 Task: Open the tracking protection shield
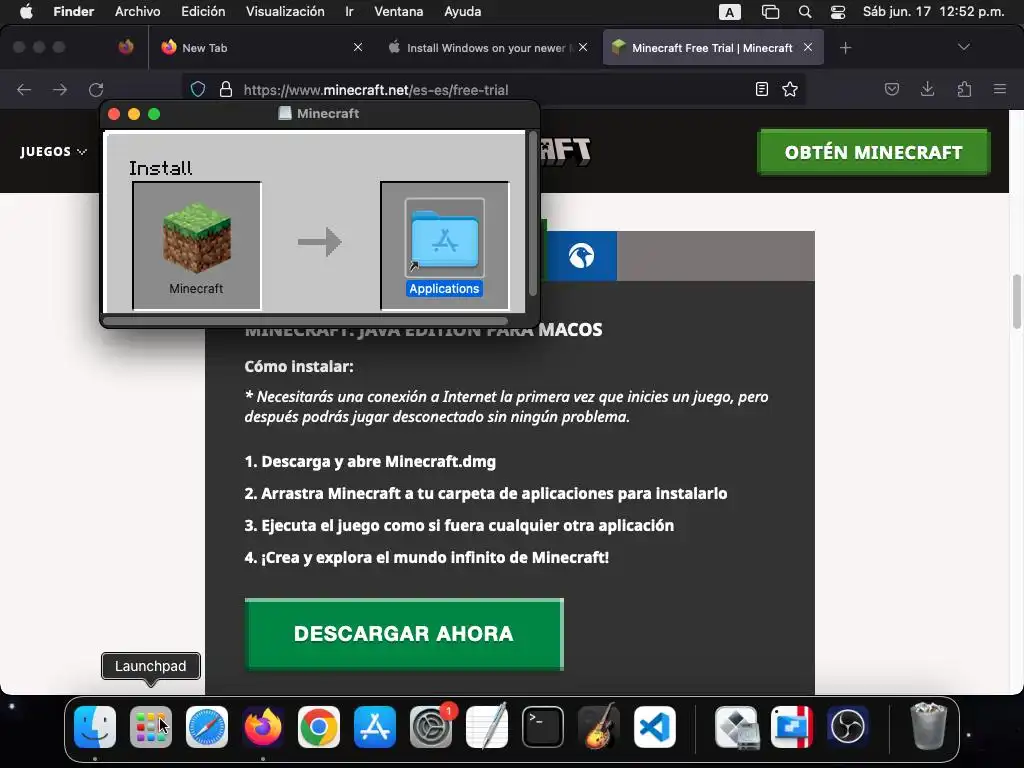click(198, 89)
